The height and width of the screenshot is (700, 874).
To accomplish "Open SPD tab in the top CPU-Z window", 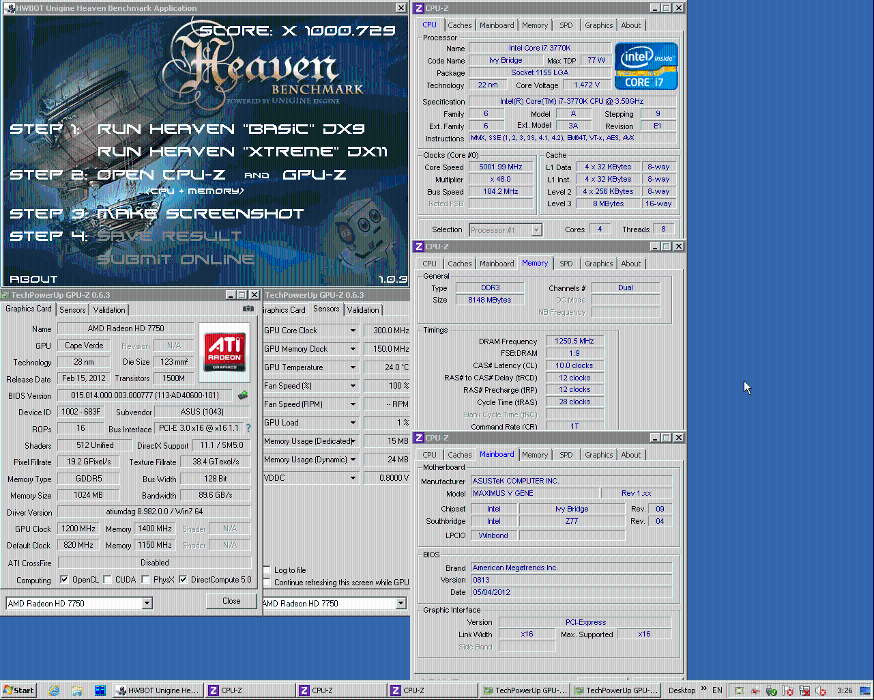I will (566, 25).
